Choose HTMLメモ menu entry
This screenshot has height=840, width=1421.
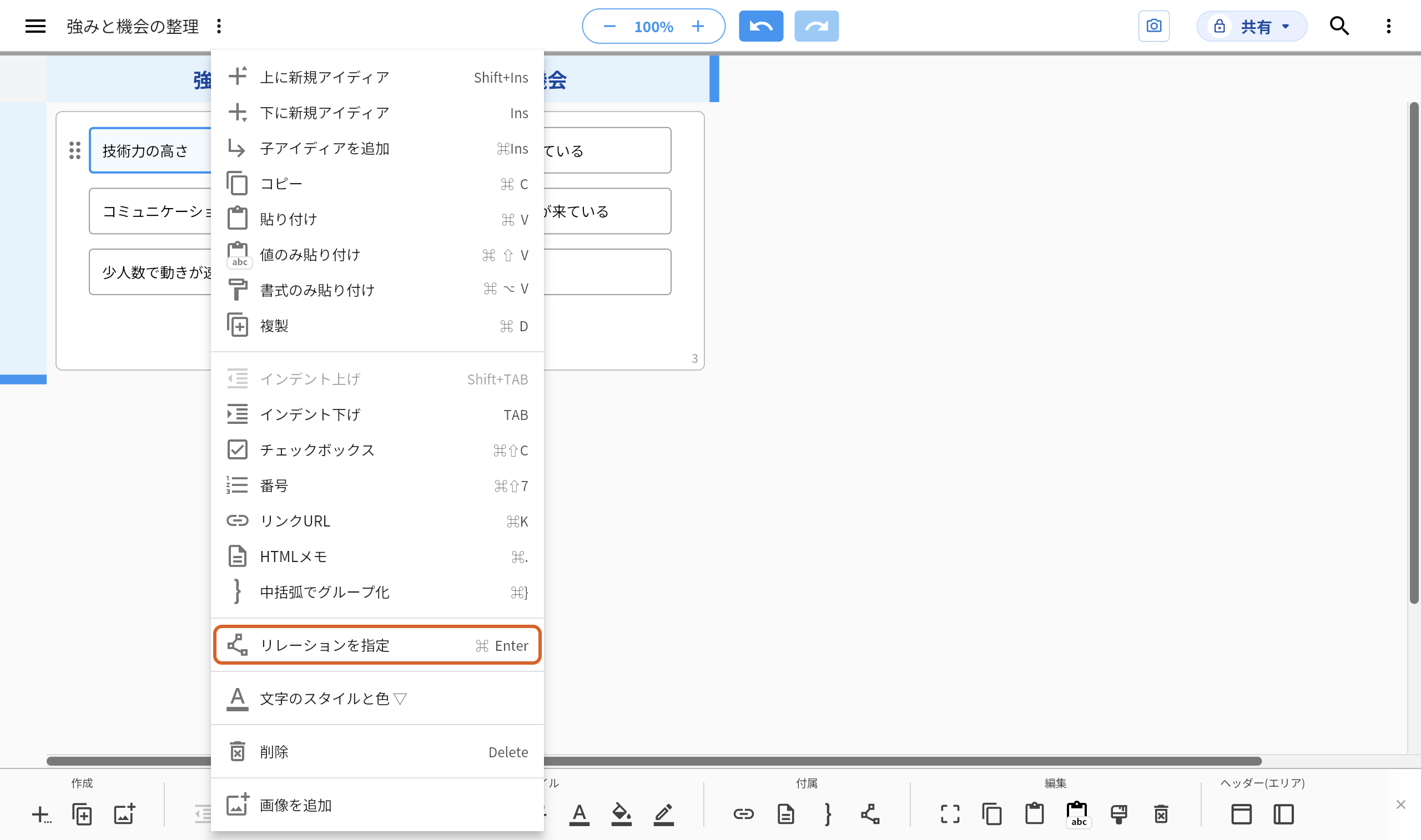377,557
